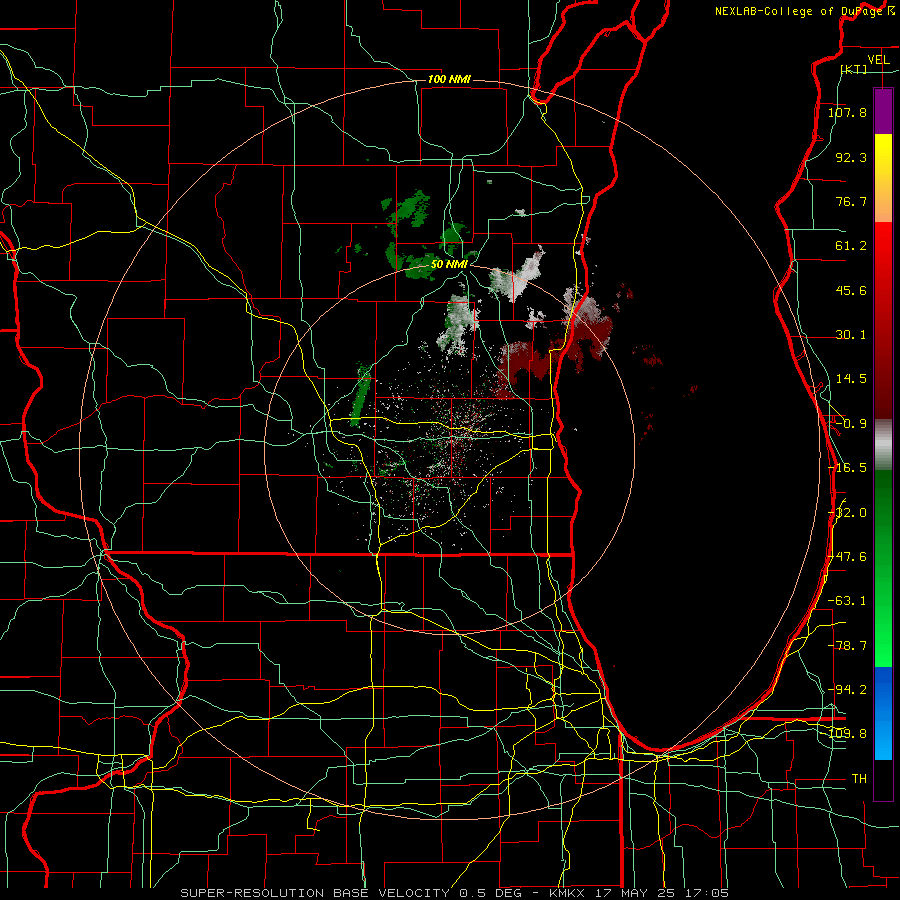
Task: Click the yellow-orange segment of velocity color bar
Action: coord(883,178)
